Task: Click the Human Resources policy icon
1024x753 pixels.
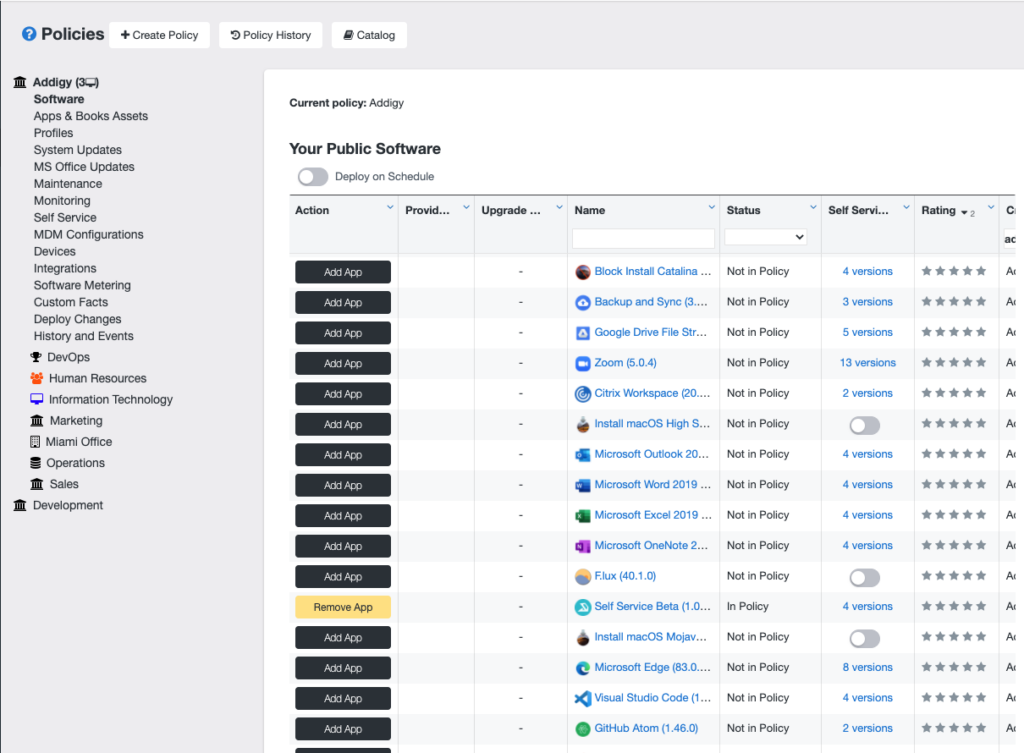Action: [37, 378]
